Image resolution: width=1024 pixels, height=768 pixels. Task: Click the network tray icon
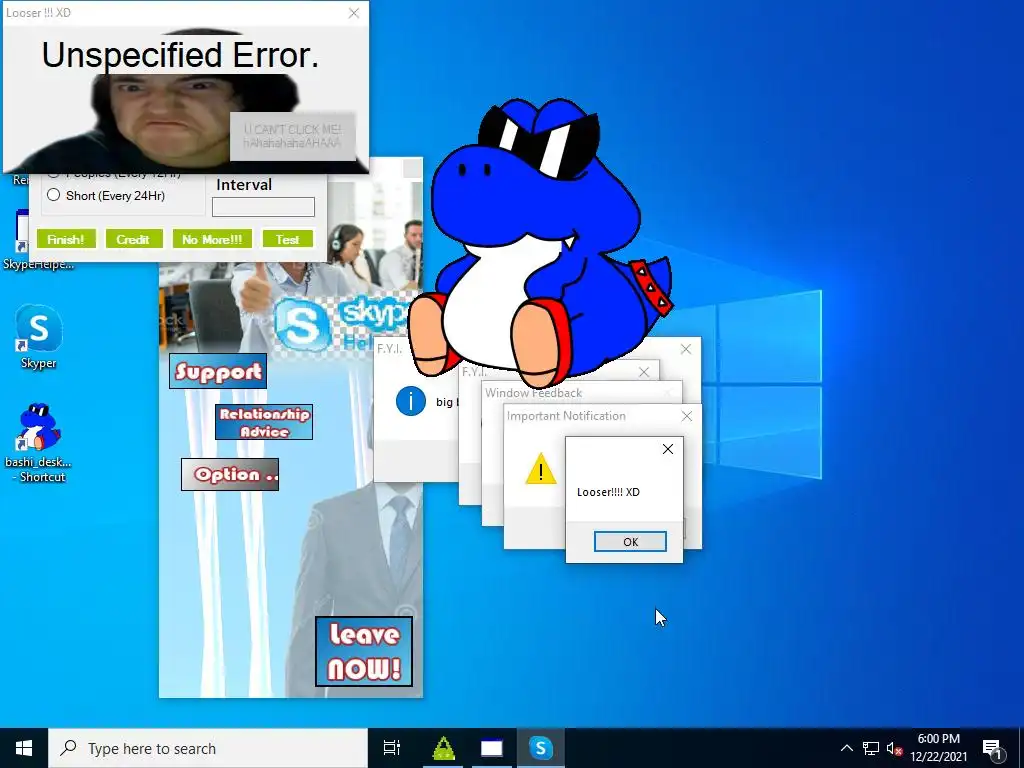(x=871, y=748)
